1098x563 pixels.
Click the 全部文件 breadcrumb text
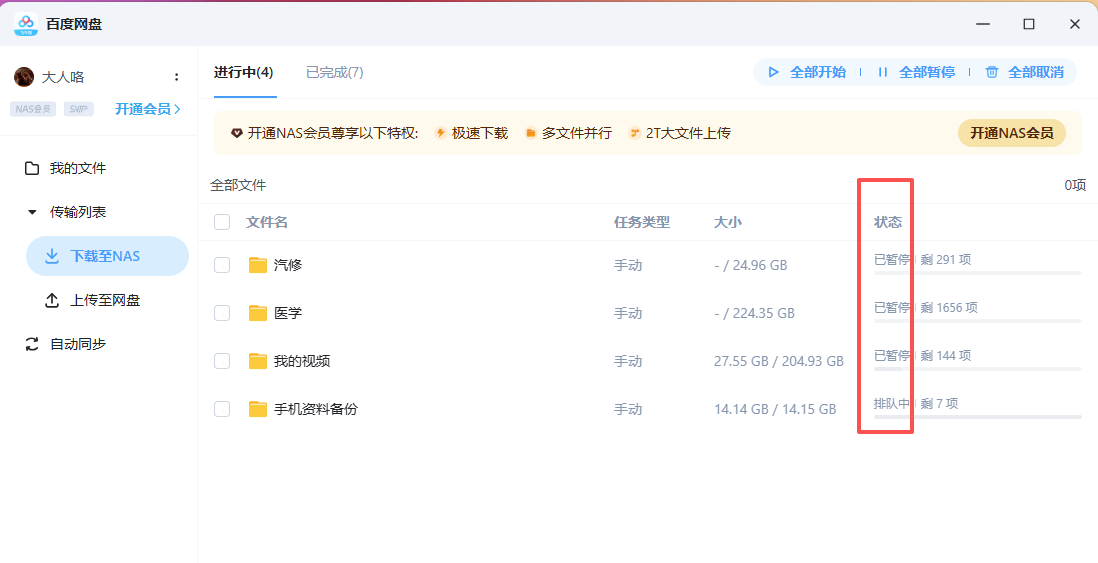coord(238,186)
